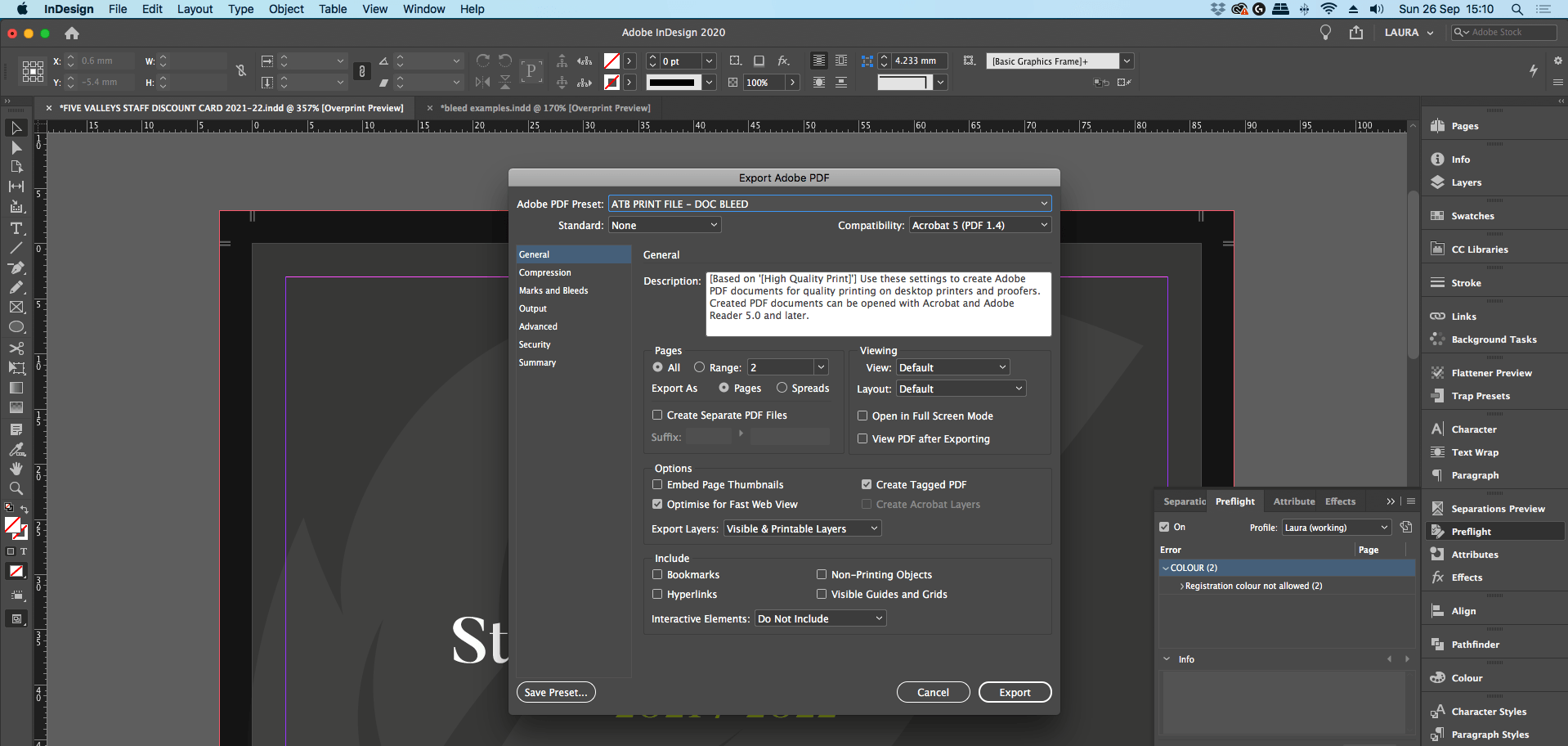Click the Save Preset button
1568x746 pixels.
click(556, 692)
